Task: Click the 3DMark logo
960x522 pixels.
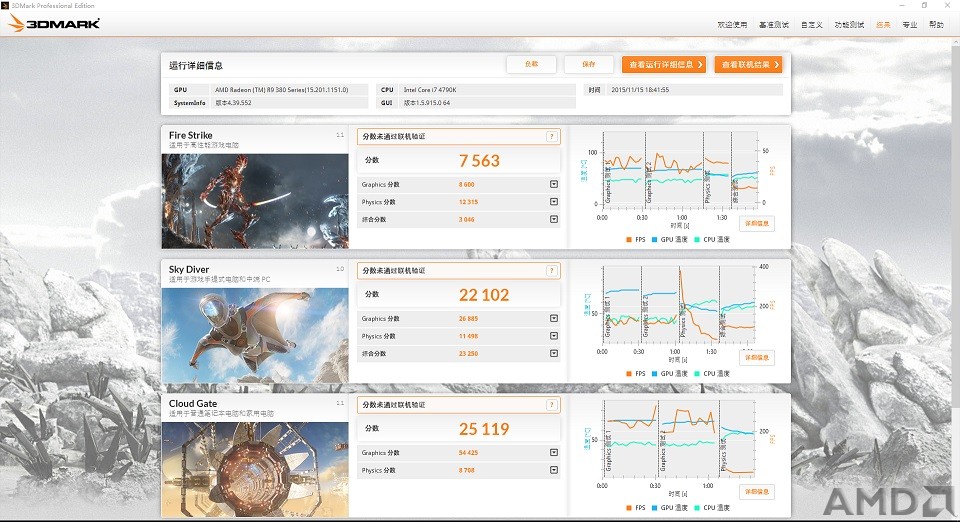Action: point(54,23)
